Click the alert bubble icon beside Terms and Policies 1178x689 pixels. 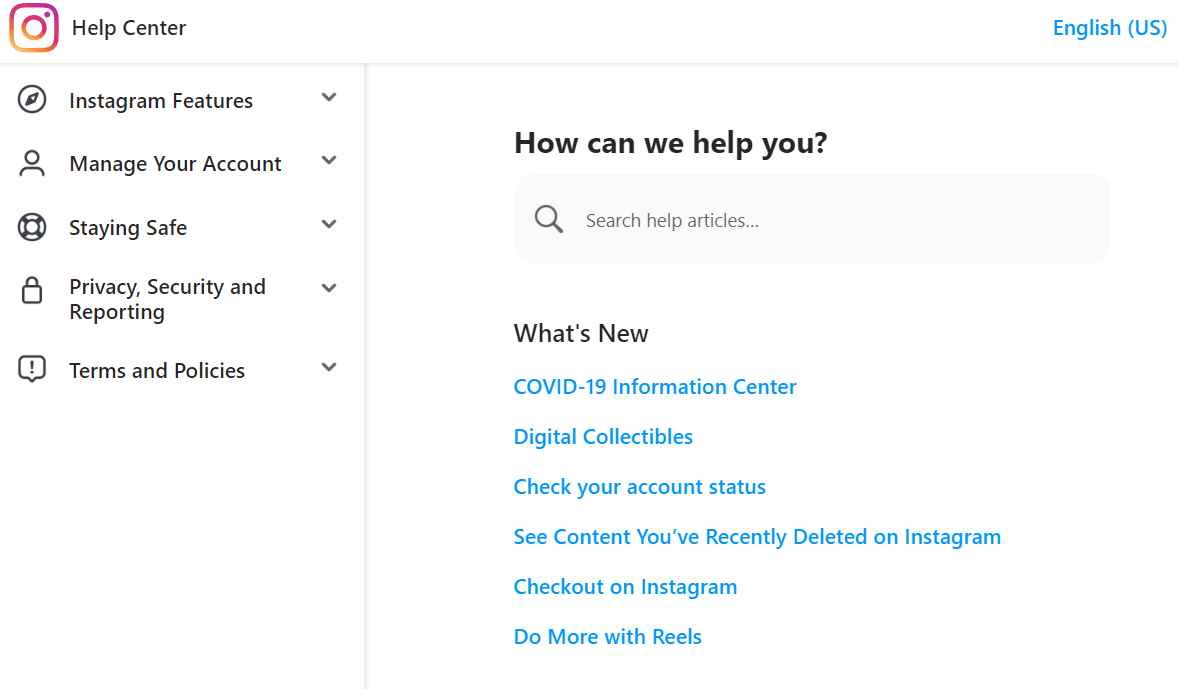32,369
